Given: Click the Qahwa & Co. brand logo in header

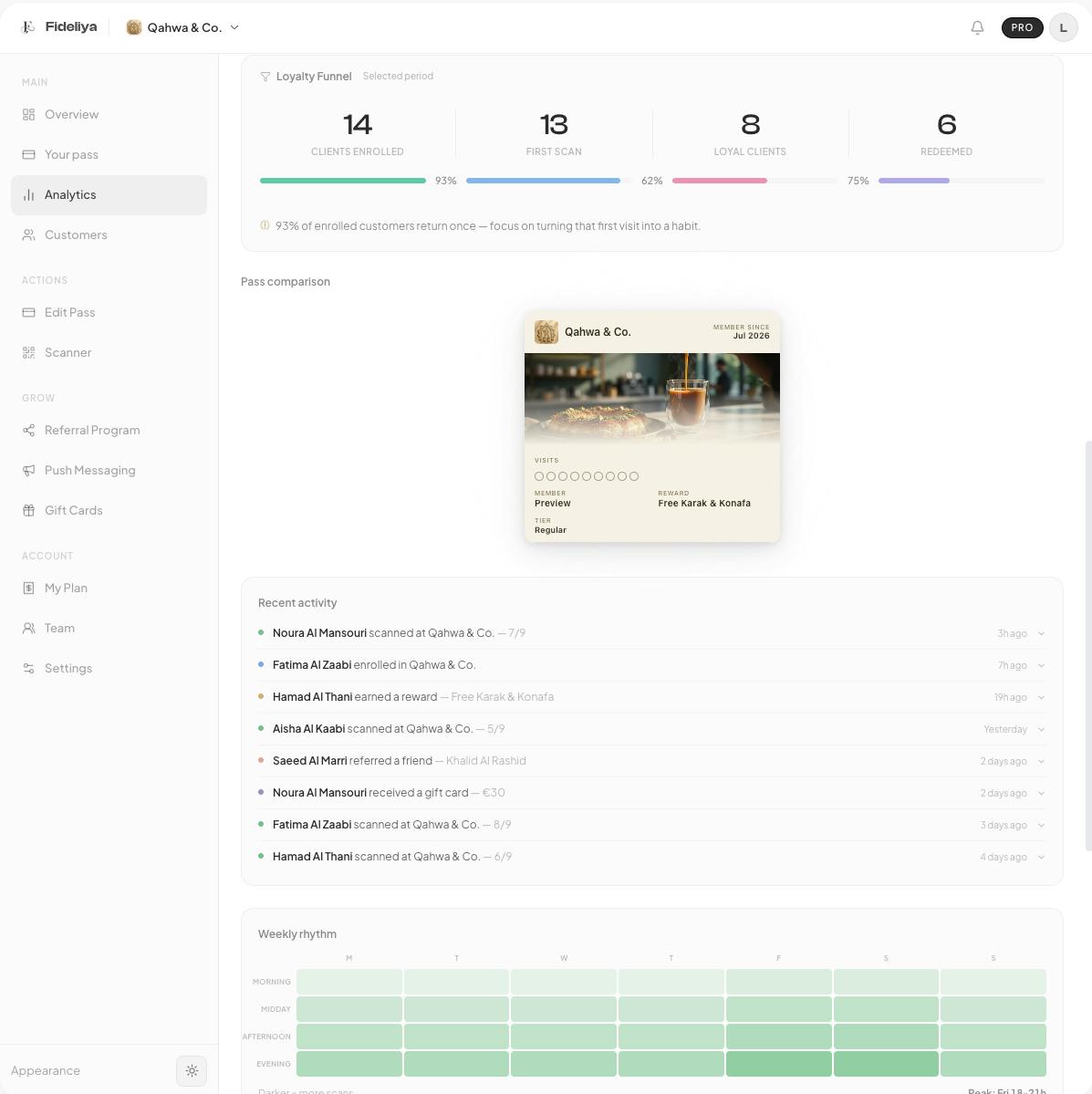Looking at the screenshot, I should (x=134, y=27).
